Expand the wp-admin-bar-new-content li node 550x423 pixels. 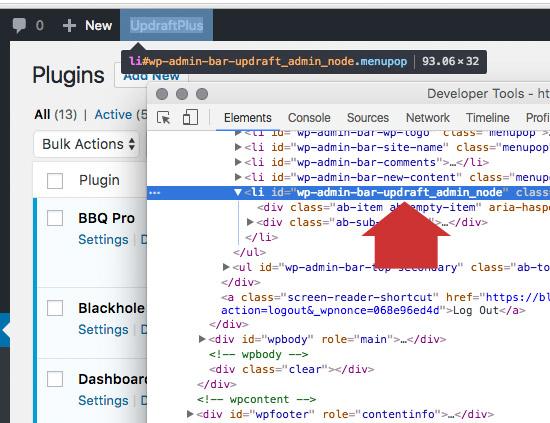[x=238, y=177]
